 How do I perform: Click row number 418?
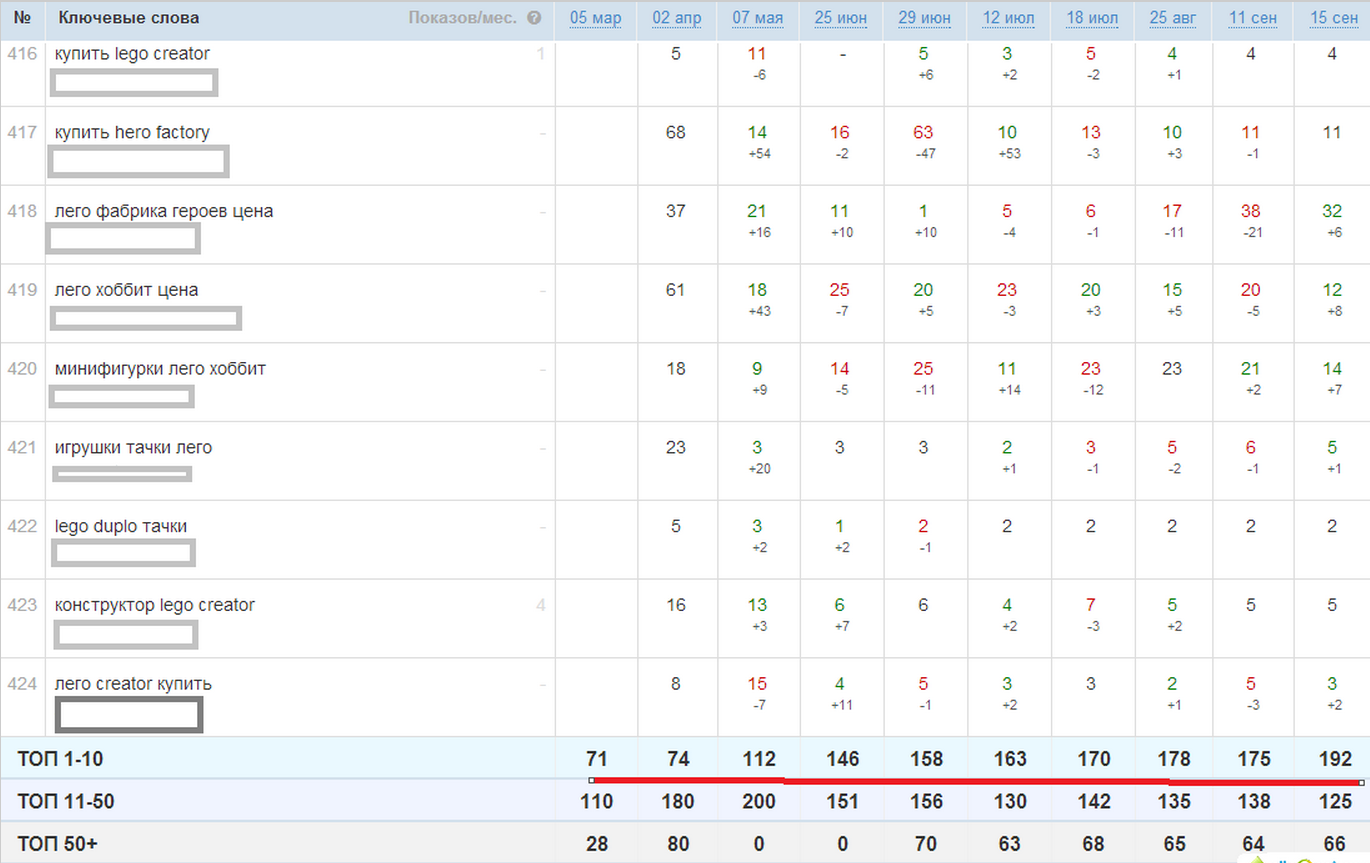pyautogui.click(x=22, y=211)
